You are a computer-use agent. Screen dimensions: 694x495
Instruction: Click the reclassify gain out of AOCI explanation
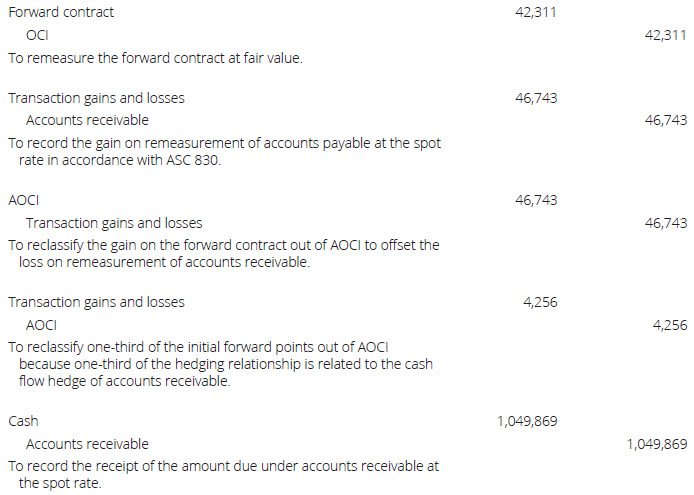tap(223, 254)
